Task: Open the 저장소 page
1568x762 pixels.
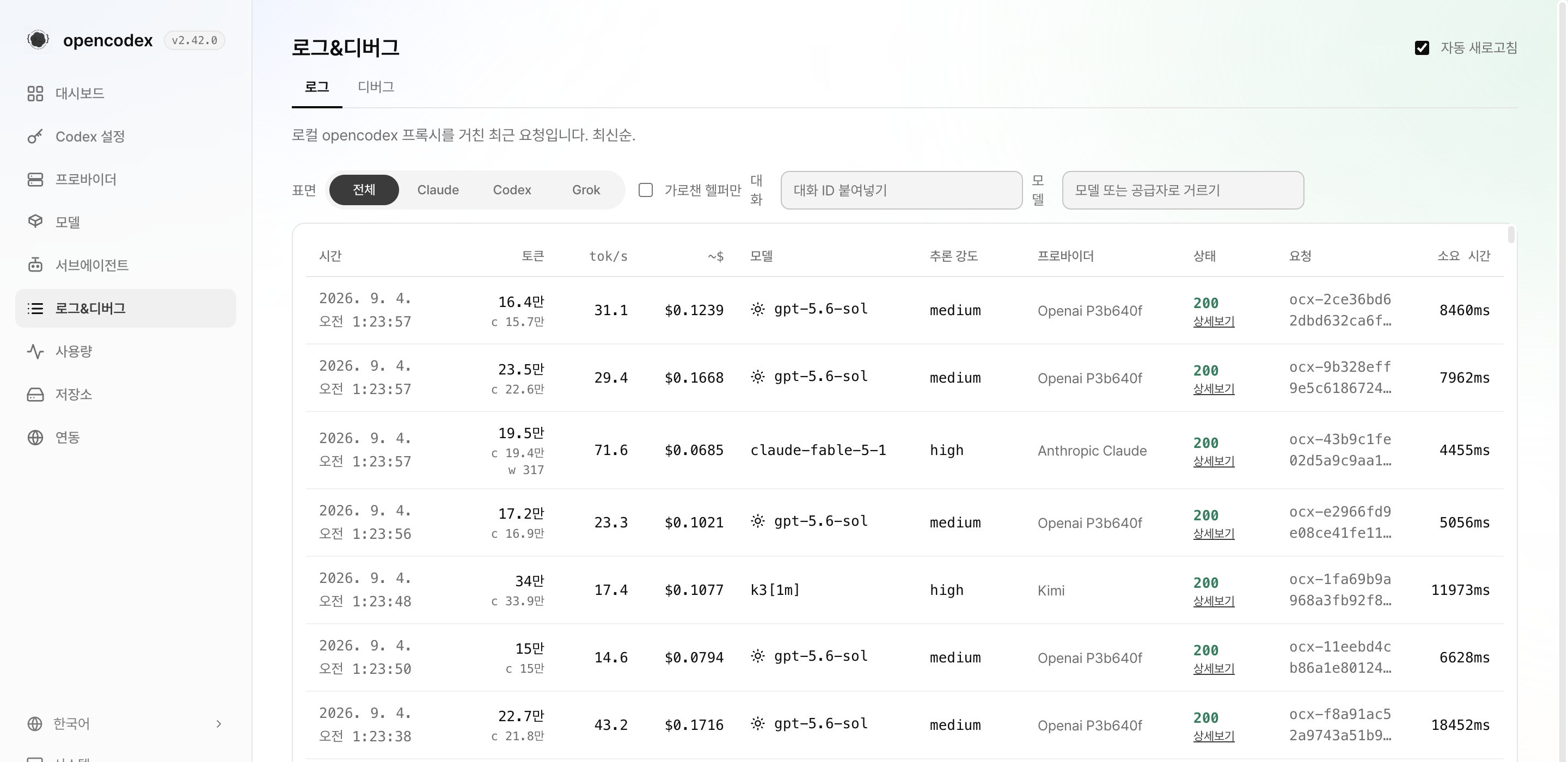Action: [x=125, y=395]
